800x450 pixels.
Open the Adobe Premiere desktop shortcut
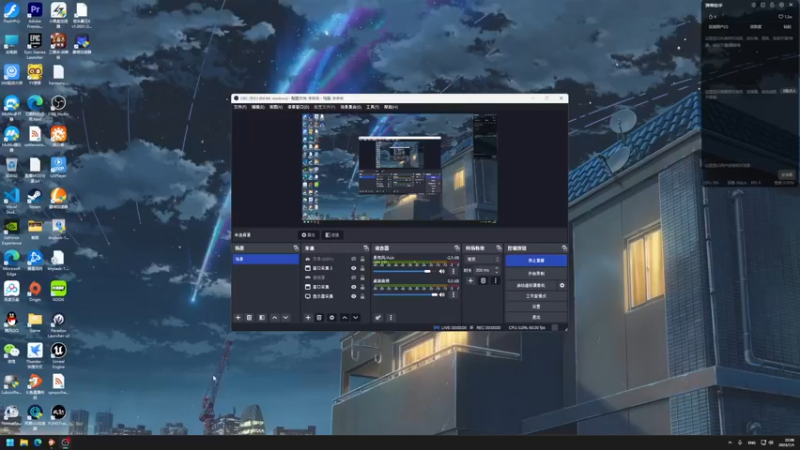point(35,14)
